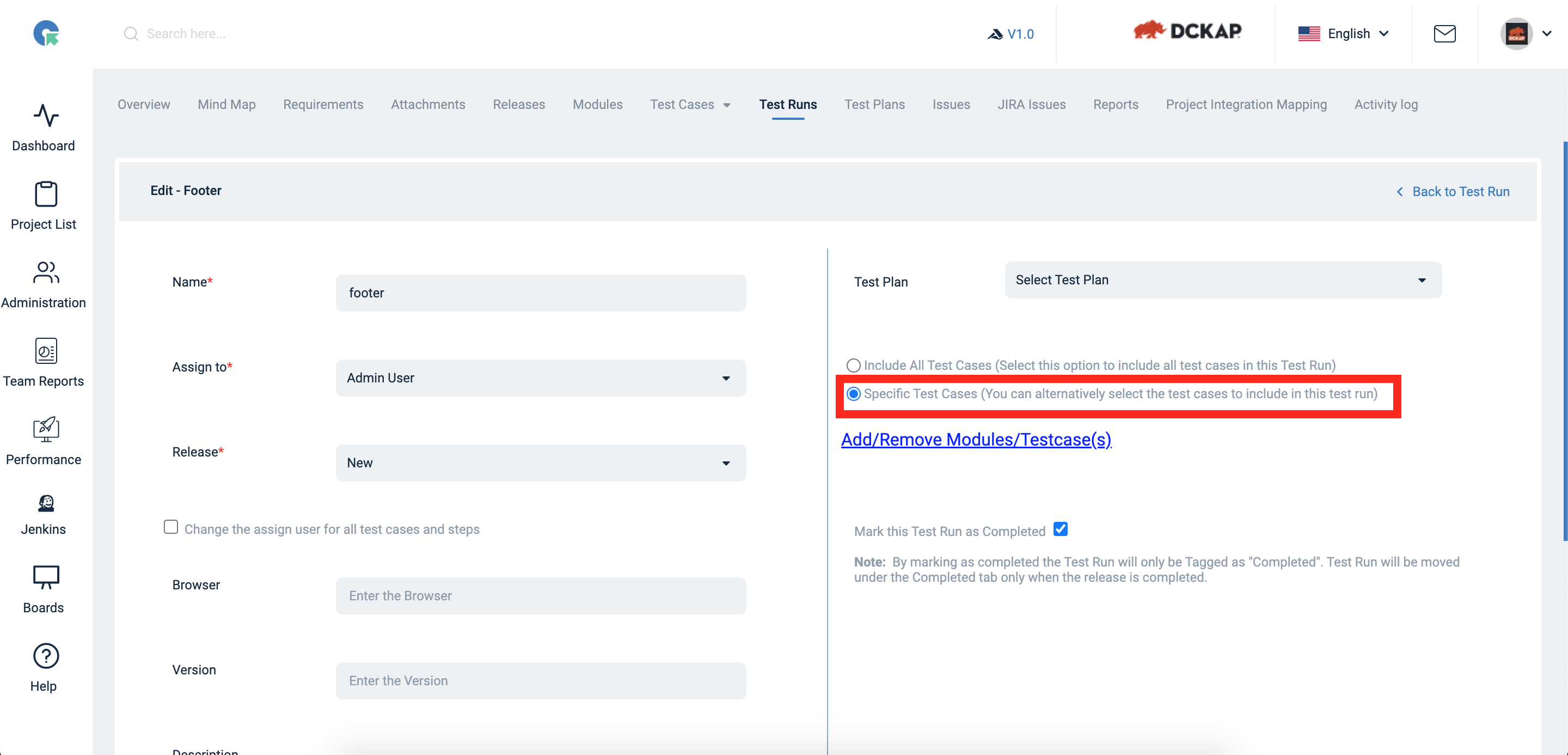Open the Assign to Admin User dropdown
This screenshot has height=755, width=1568.
tap(541, 378)
